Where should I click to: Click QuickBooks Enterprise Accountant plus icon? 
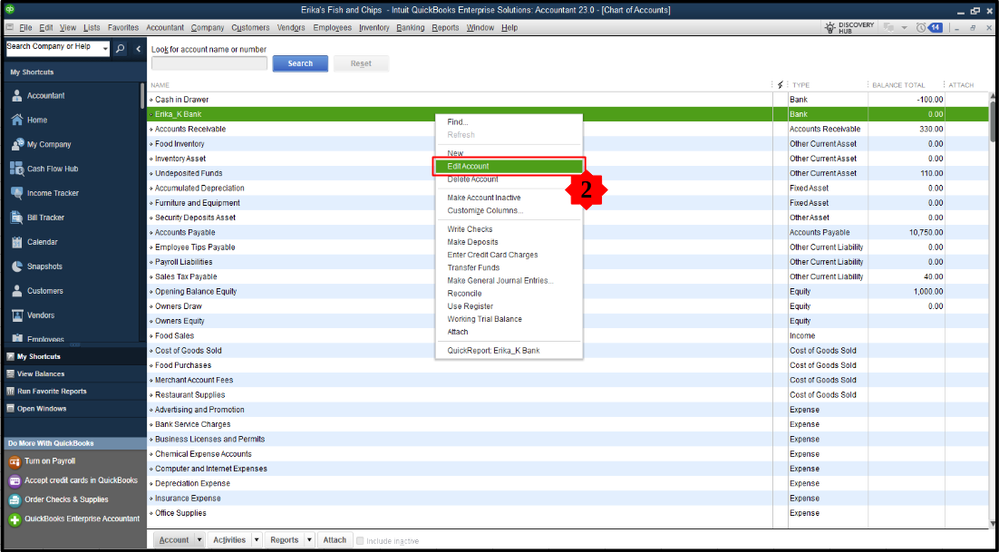point(15,519)
